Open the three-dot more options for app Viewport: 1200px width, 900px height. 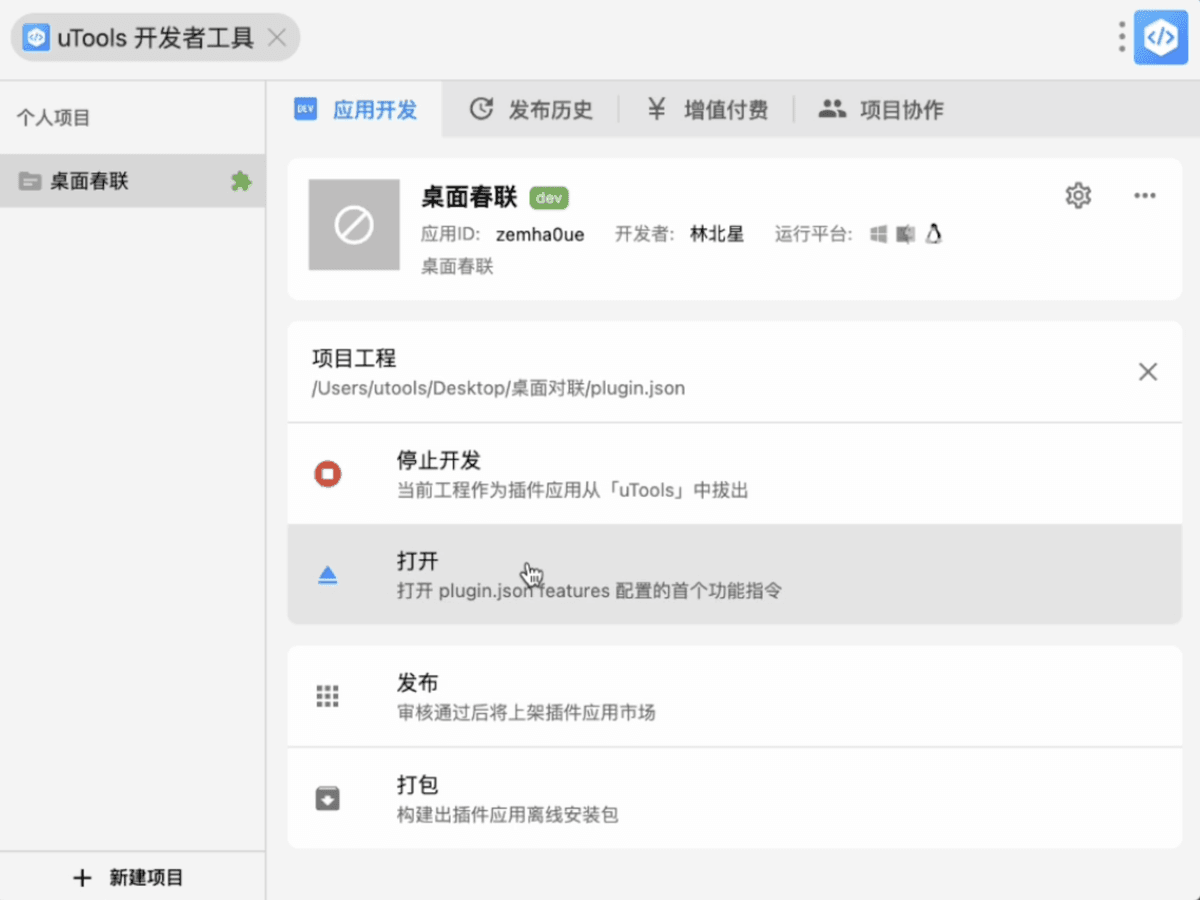[x=1145, y=195]
